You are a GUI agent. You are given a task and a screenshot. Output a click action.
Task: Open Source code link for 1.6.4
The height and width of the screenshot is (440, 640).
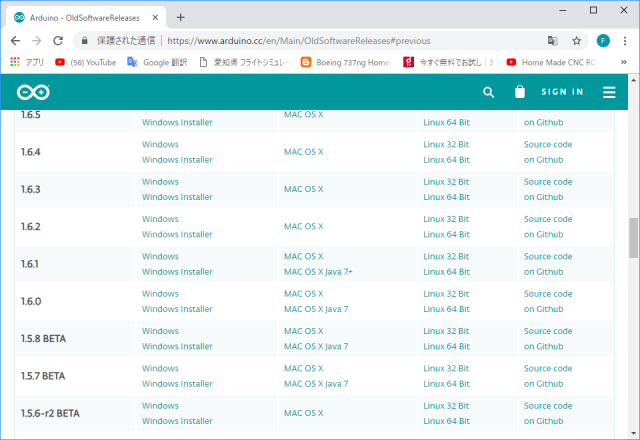click(x=548, y=144)
